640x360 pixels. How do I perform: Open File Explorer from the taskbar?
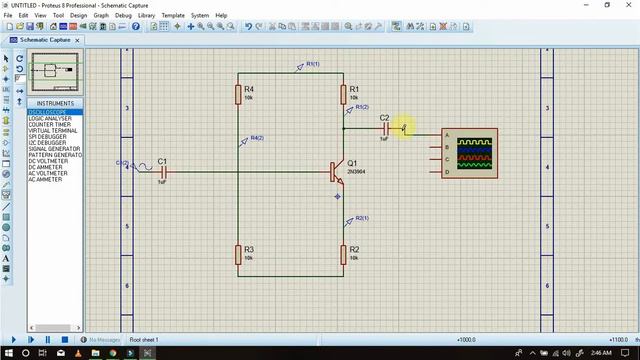(96, 353)
